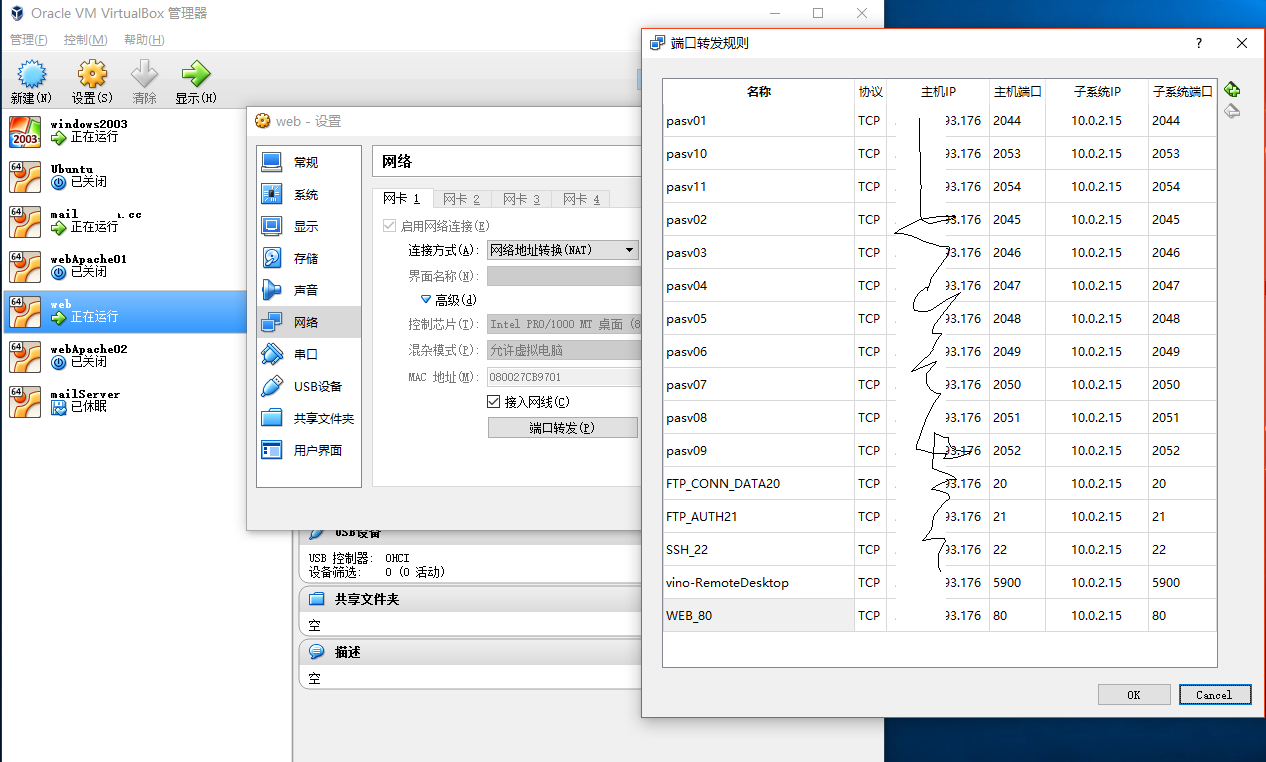1266x762 pixels.
Task: Open the 显示 settings category
Action: [309, 226]
